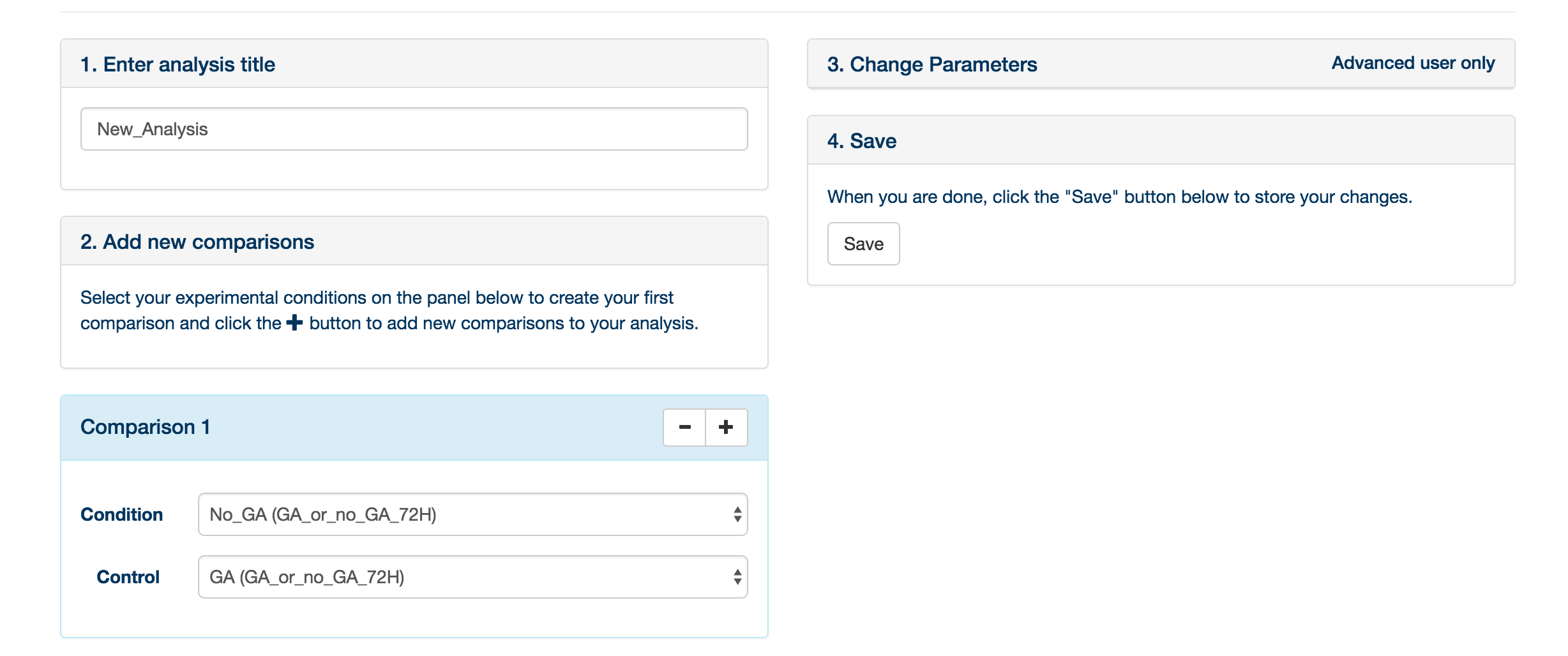Click the Add new comparisons heading
The image size is (1568, 656).
[x=197, y=242]
